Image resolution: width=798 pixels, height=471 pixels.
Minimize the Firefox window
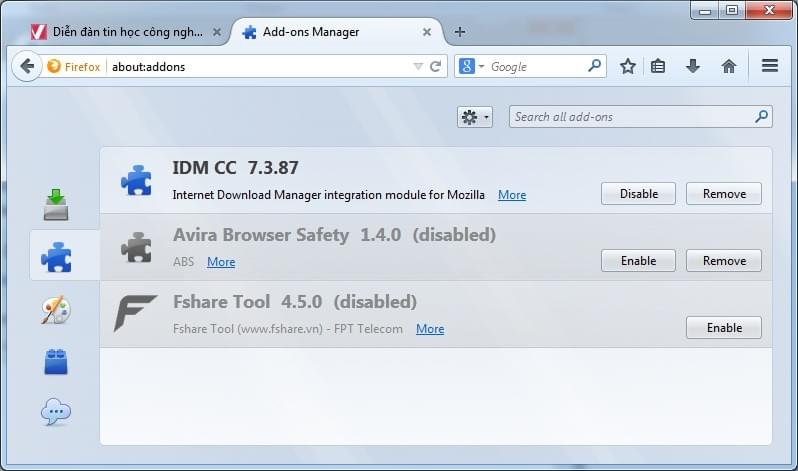705,10
